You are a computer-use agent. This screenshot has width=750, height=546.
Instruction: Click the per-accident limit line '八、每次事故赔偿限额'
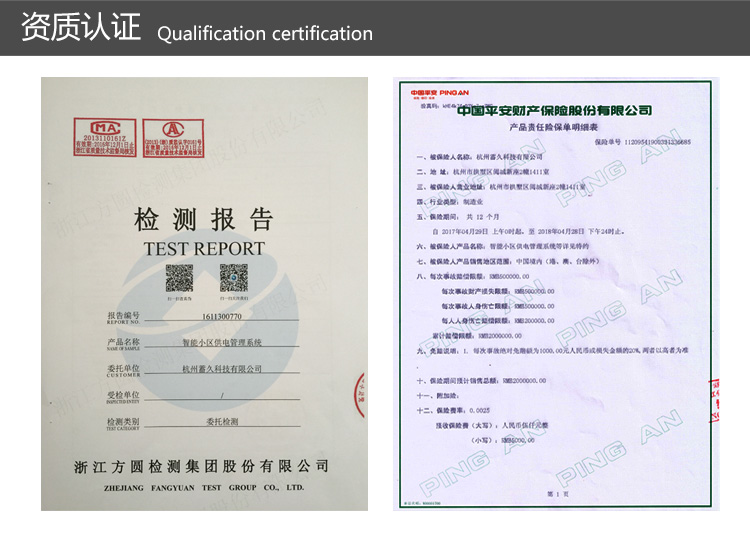click(473, 276)
